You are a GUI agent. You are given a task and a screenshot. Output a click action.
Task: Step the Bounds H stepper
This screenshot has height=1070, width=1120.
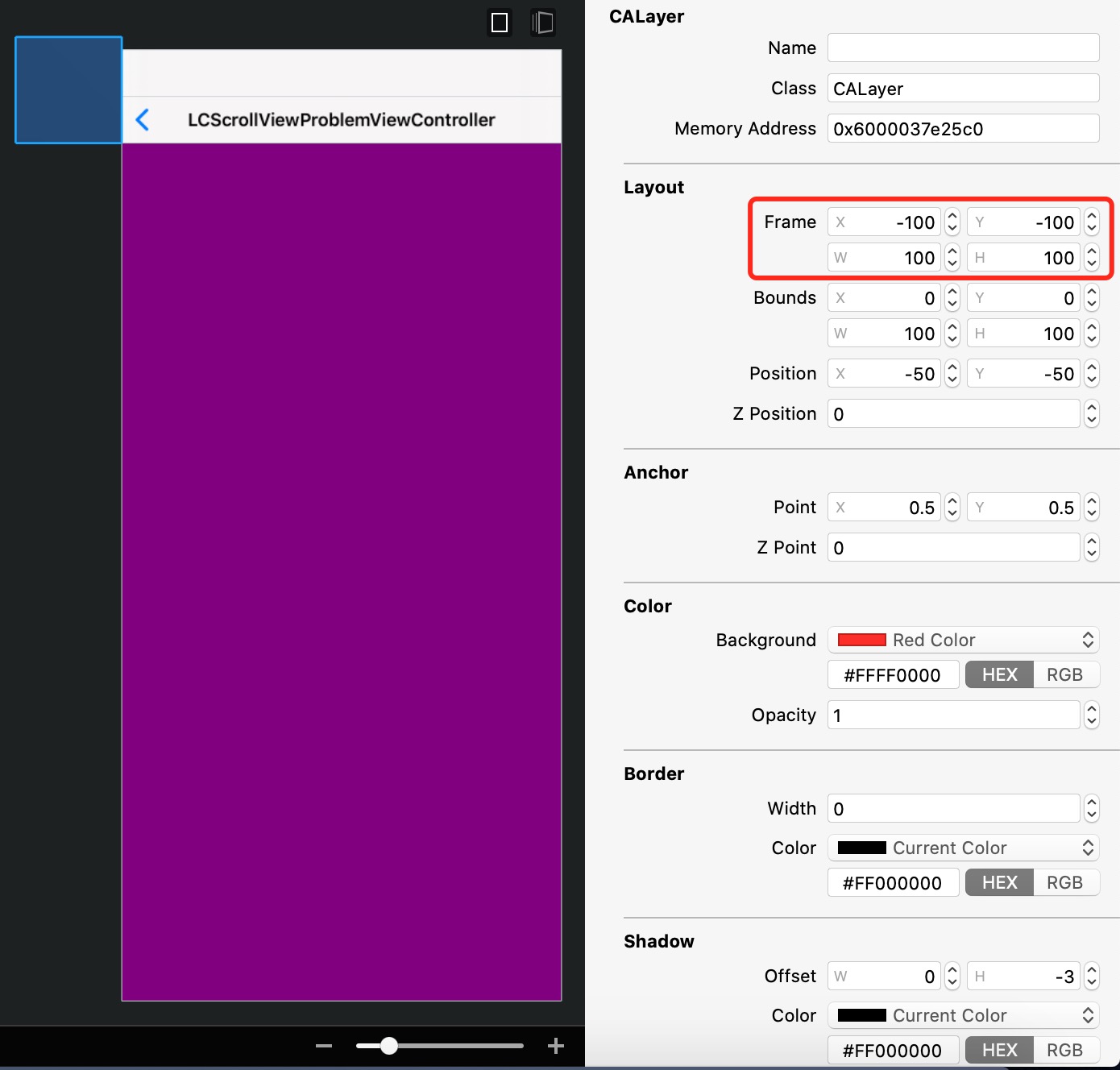1092,333
